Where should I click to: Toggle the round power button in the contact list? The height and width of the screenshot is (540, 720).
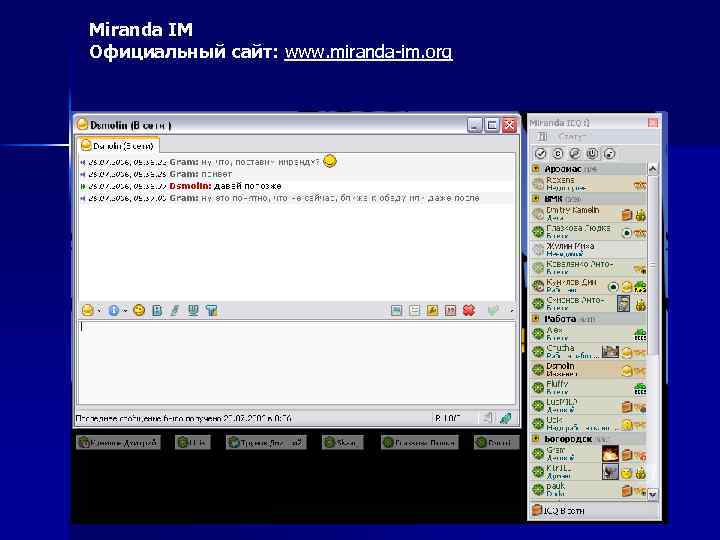(x=592, y=154)
